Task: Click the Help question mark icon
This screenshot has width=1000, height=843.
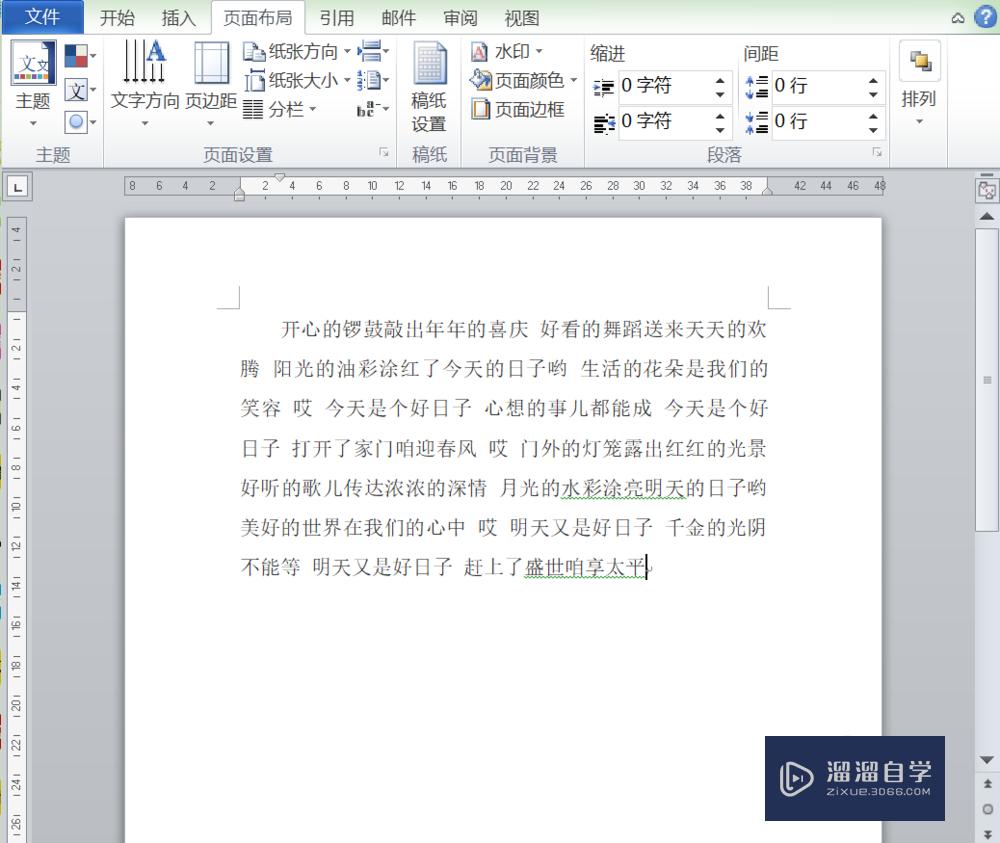Action: coord(987,17)
